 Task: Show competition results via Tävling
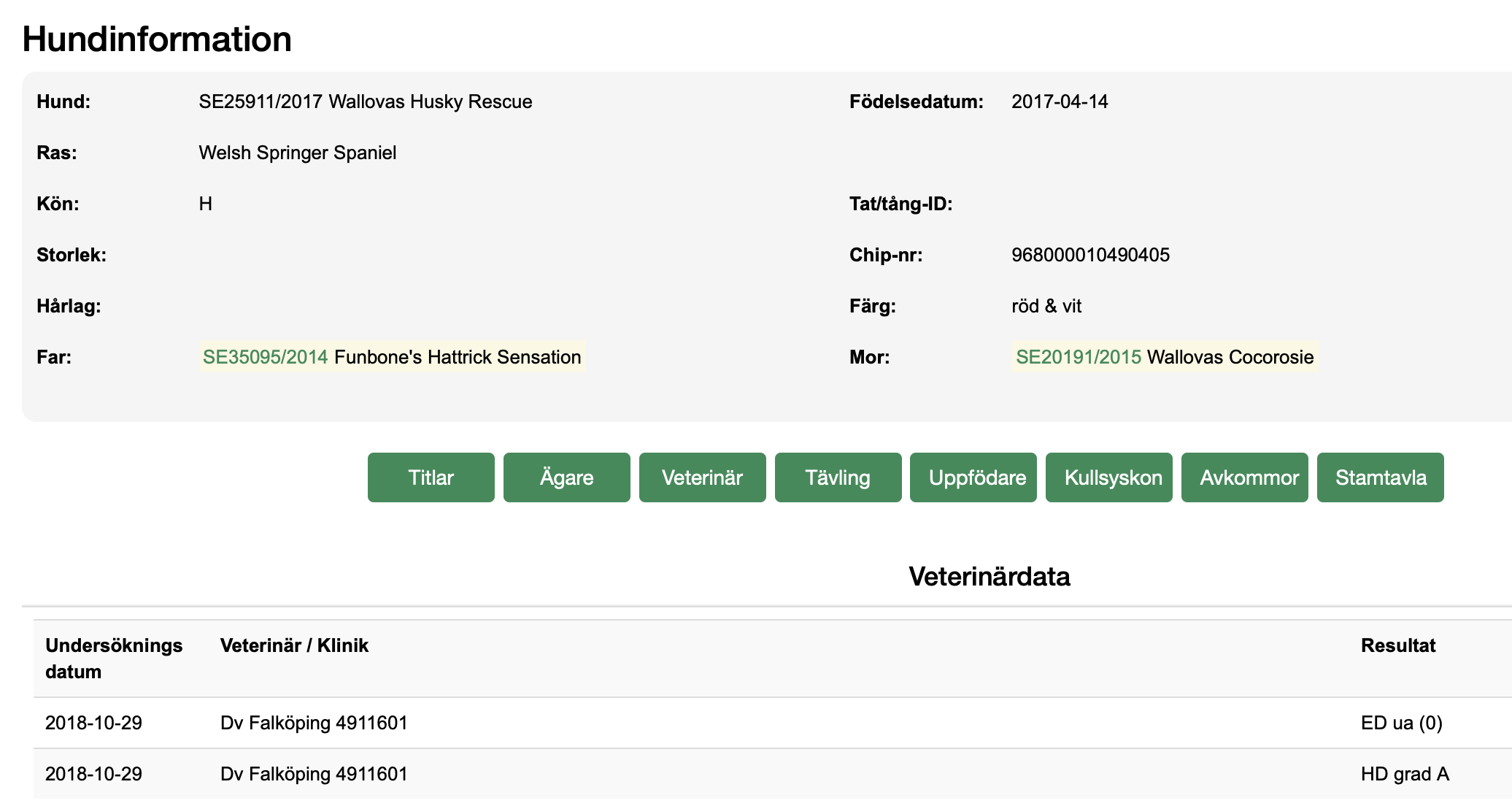point(837,477)
